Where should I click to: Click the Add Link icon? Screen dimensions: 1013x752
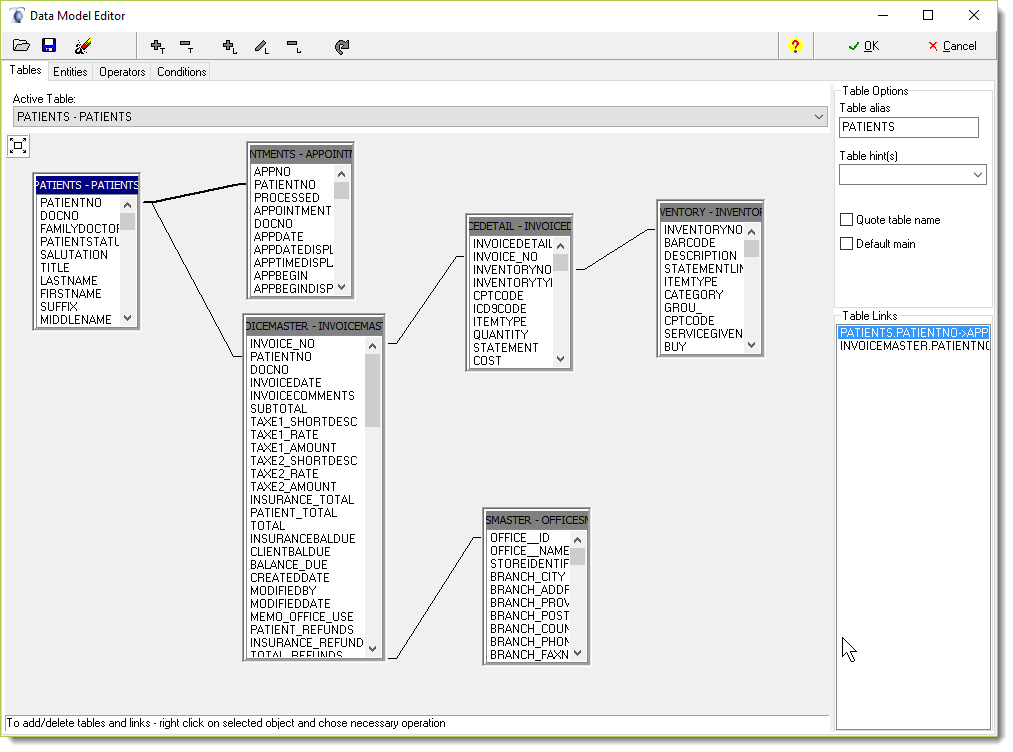[230, 46]
